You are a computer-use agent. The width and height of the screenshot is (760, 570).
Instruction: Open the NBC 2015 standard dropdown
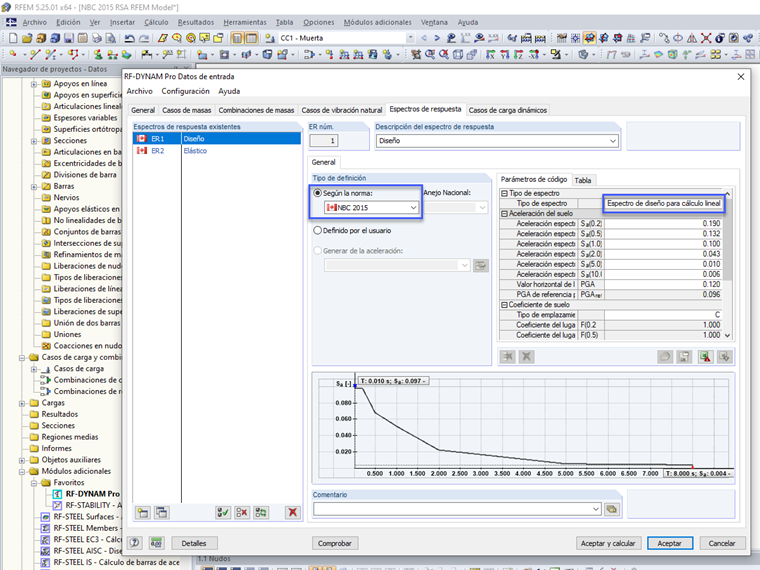pos(413,207)
